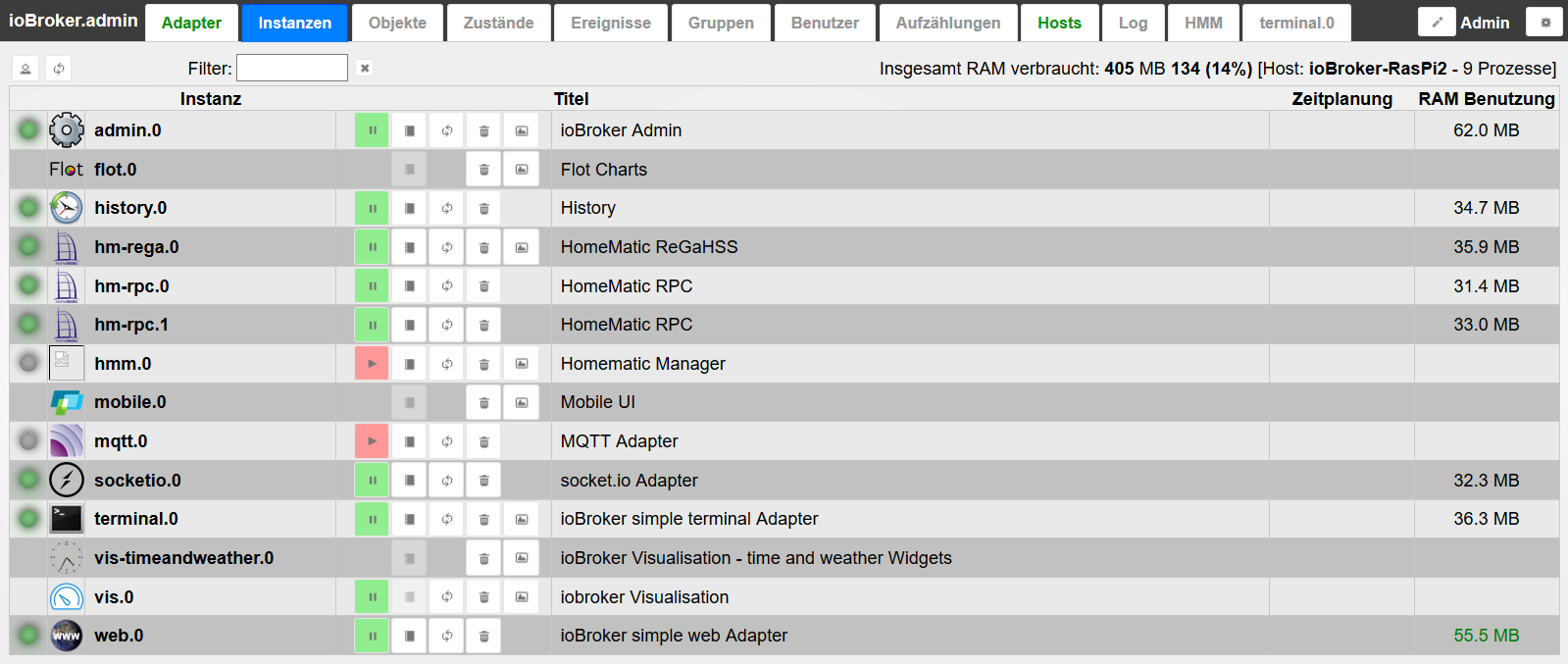
Task: Pause the admin.0 instance
Action: (372, 130)
